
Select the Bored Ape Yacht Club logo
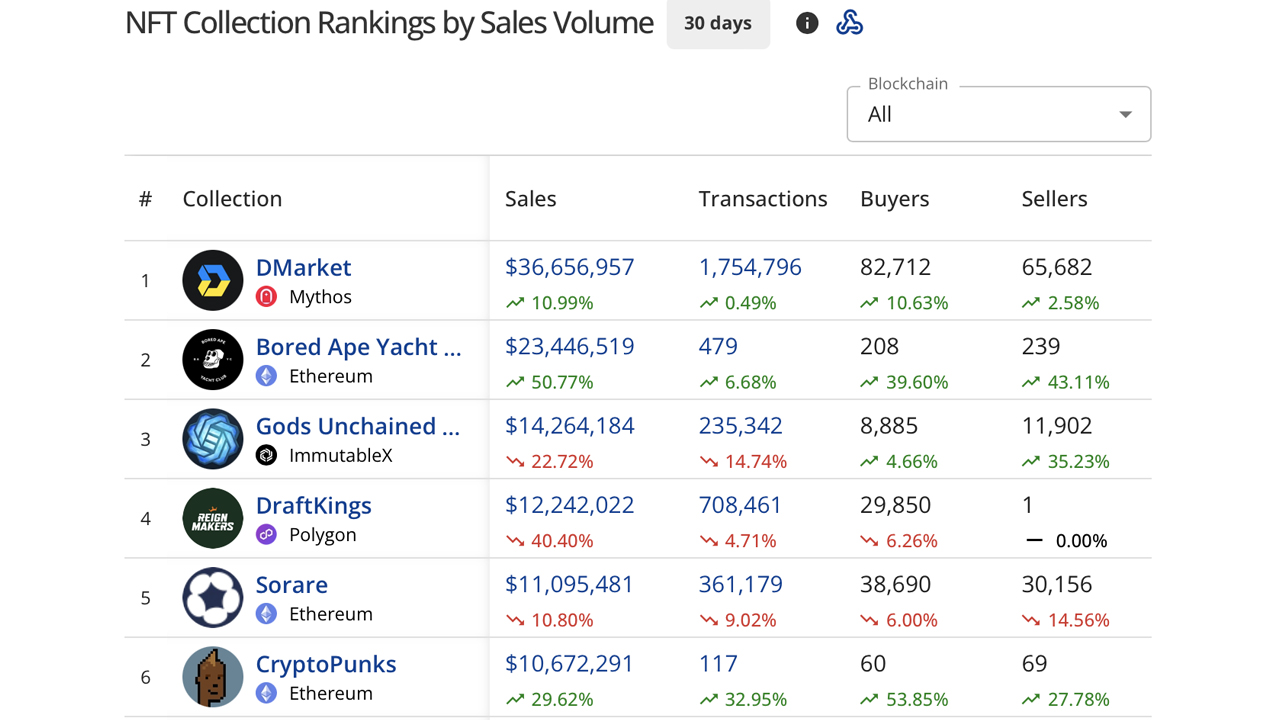coord(212,359)
